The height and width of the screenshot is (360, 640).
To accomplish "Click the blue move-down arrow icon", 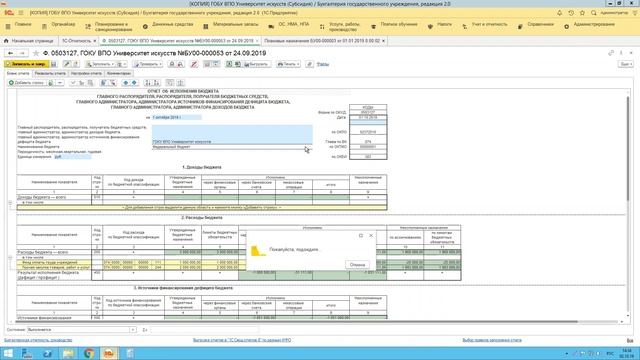I will (134, 83).
